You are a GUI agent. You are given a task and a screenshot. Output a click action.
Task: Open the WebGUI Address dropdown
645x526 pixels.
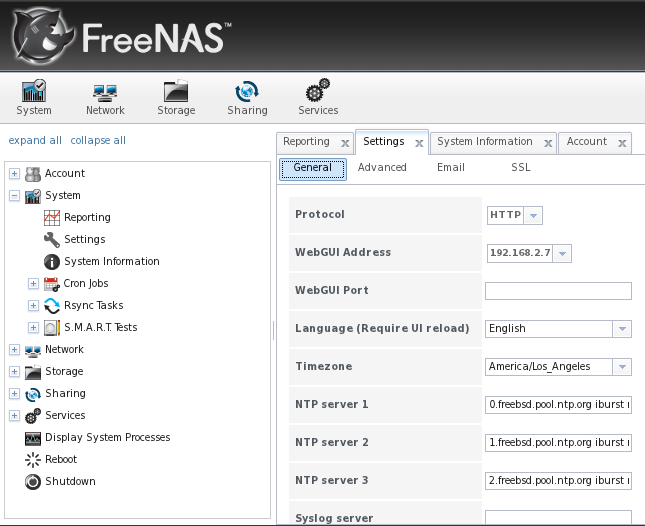(562, 253)
